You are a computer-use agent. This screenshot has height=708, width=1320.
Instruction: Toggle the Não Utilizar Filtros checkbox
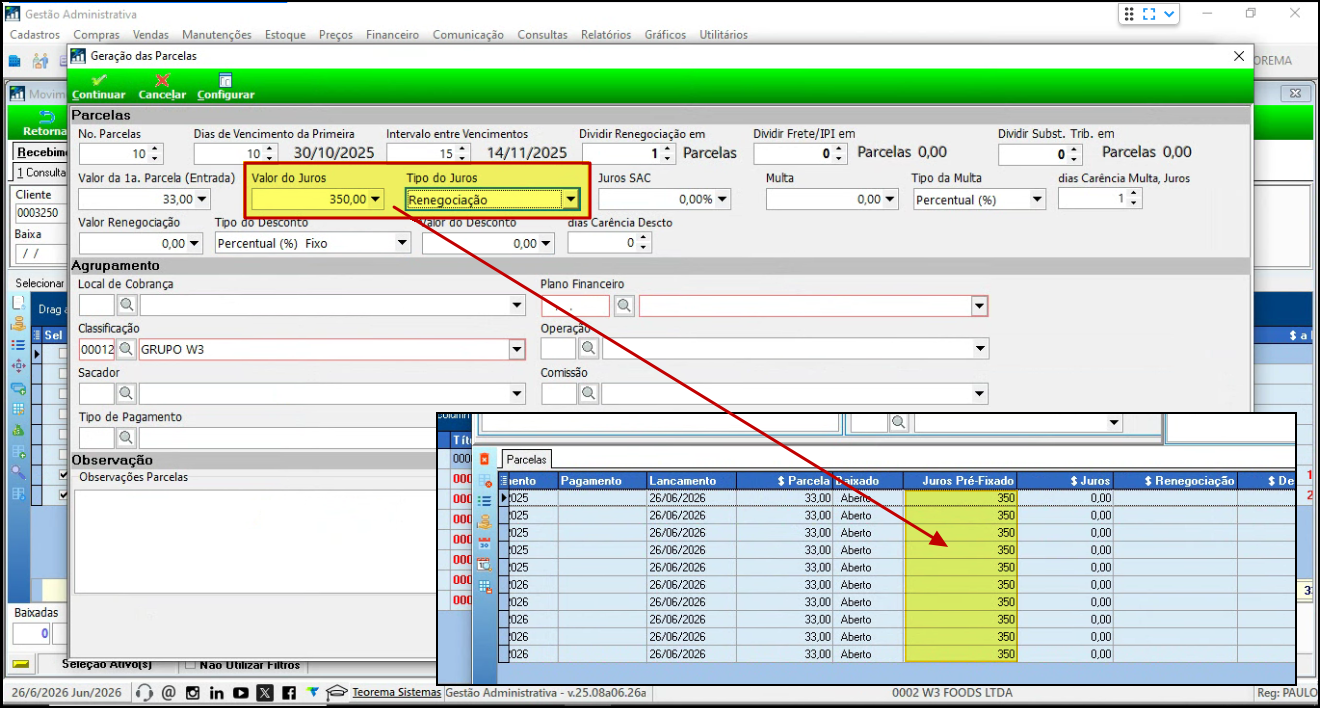pyautogui.click(x=191, y=665)
